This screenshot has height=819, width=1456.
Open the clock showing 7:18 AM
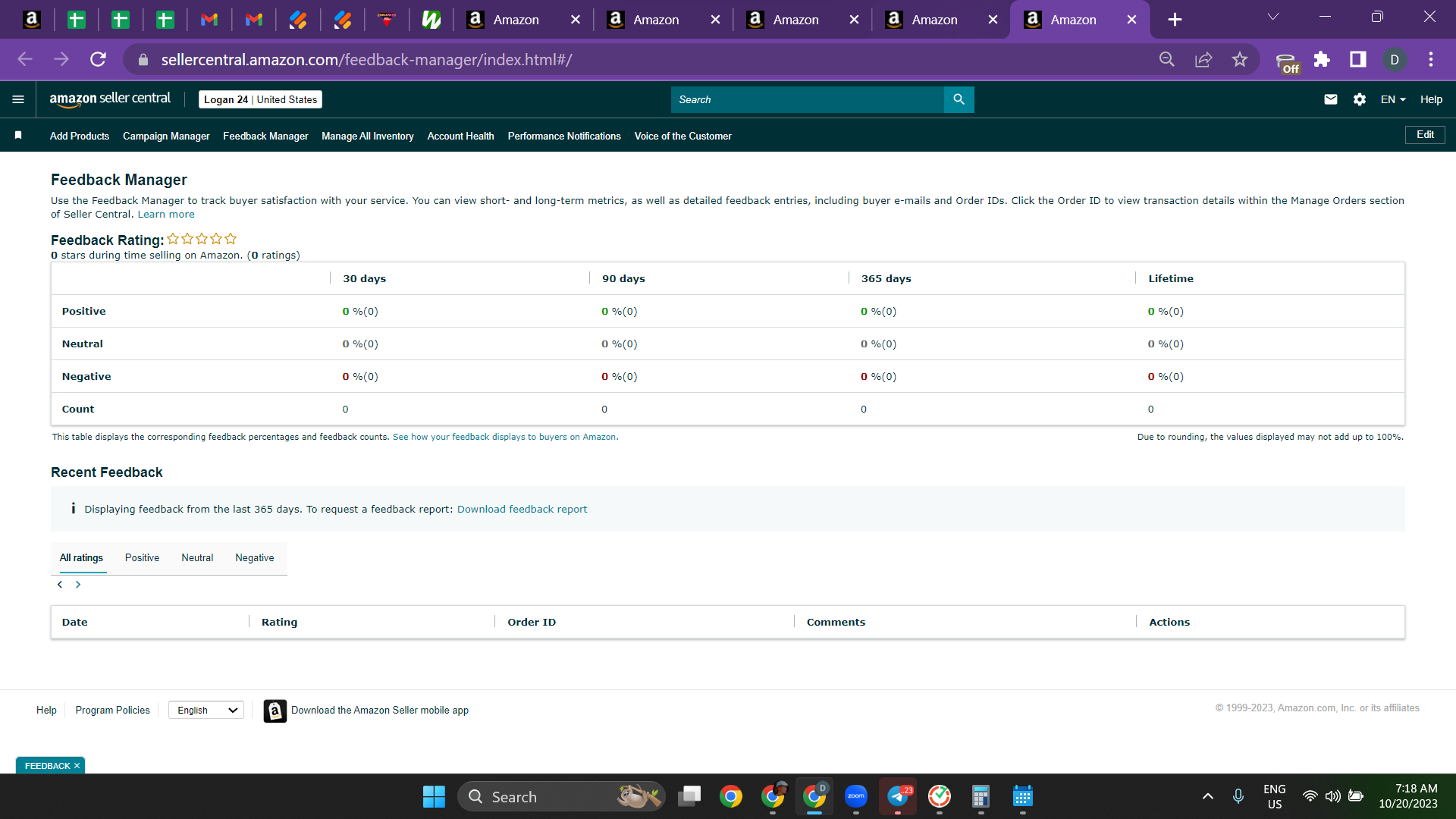[1408, 796]
